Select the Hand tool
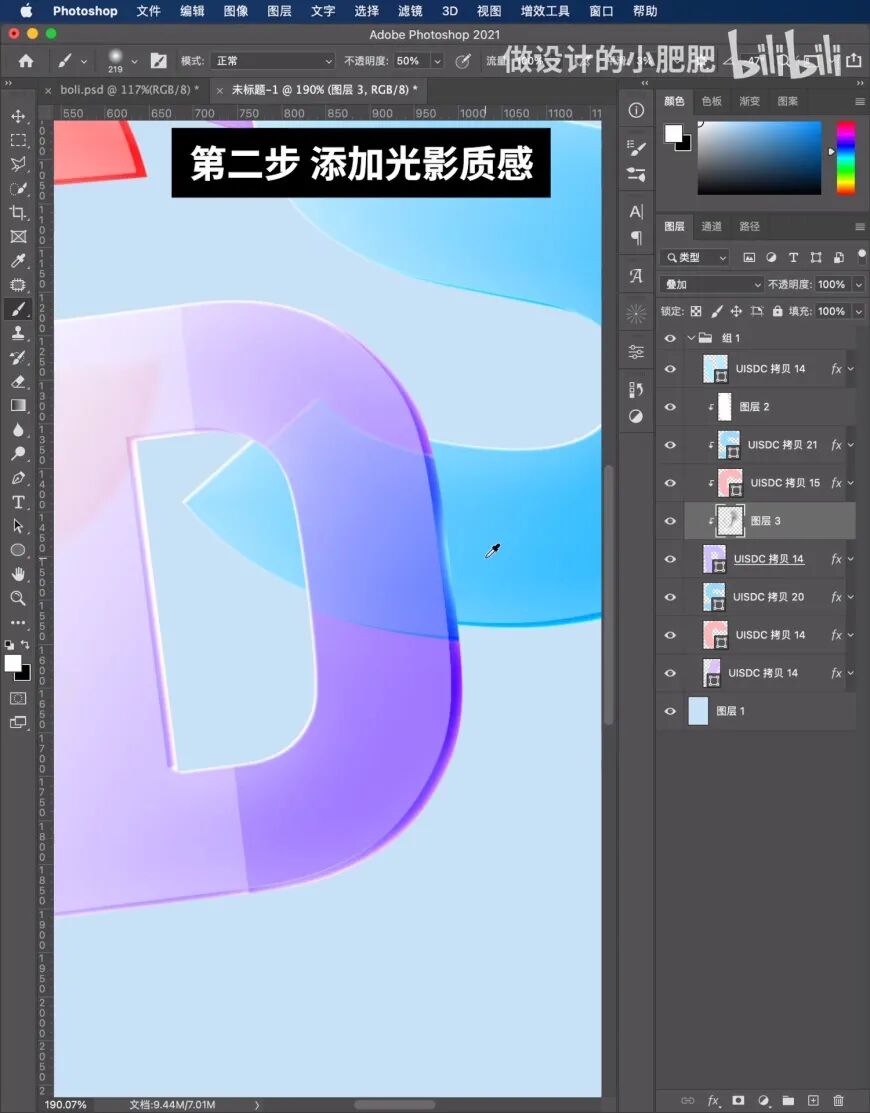This screenshot has height=1113, width=870. [18, 574]
